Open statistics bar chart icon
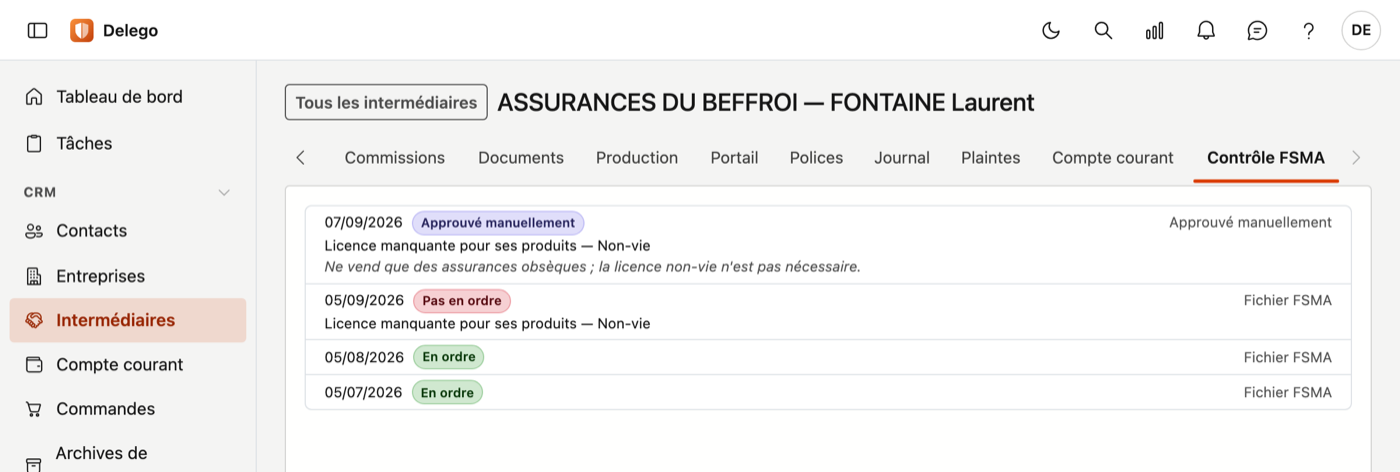 (x=1154, y=30)
